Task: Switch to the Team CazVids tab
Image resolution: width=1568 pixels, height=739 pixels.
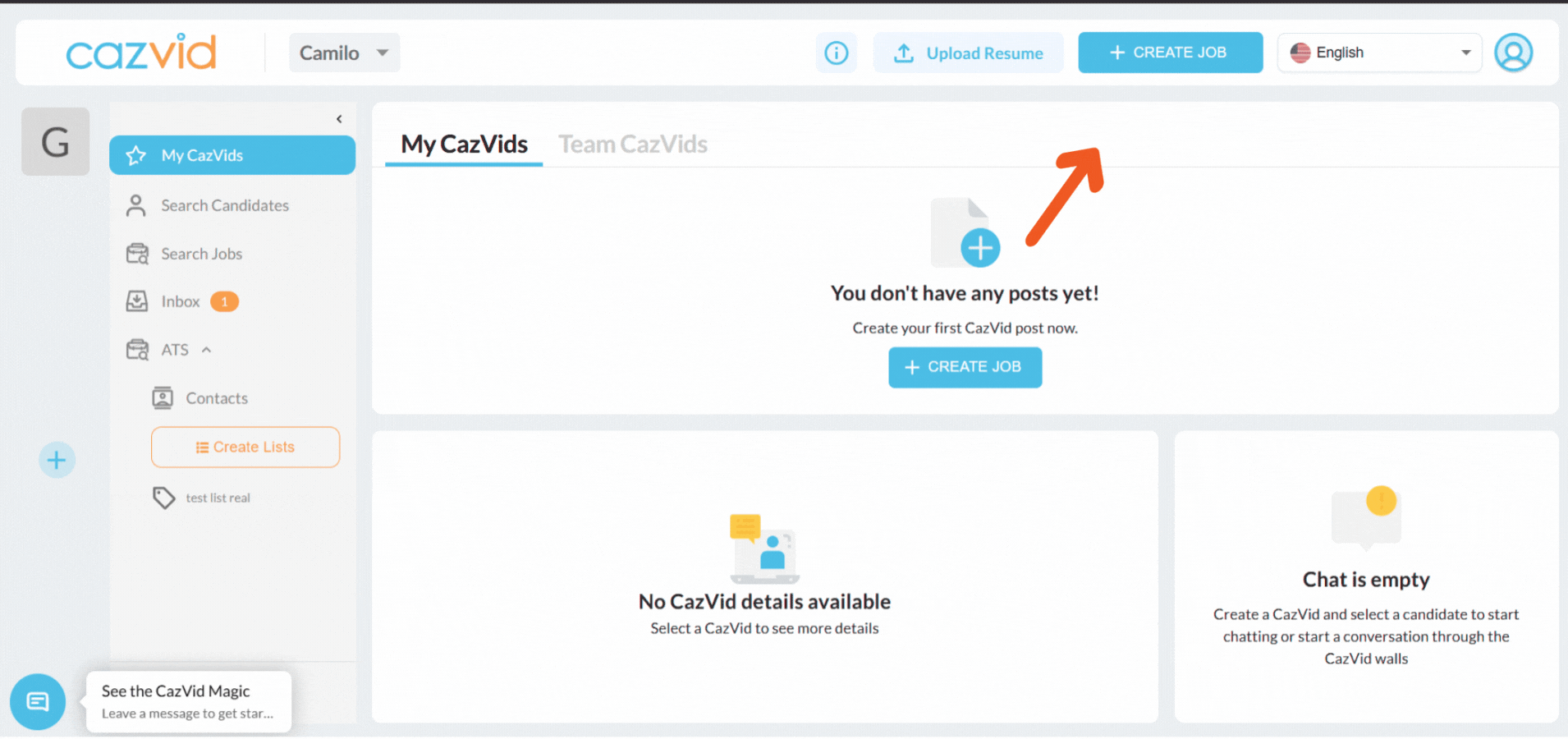Action: click(x=633, y=145)
